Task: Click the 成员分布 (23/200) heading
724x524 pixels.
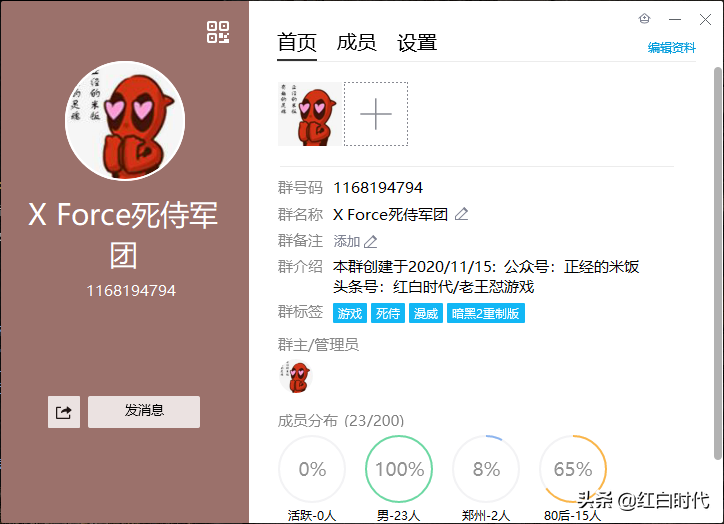Action: pyautogui.click(x=341, y=421)
